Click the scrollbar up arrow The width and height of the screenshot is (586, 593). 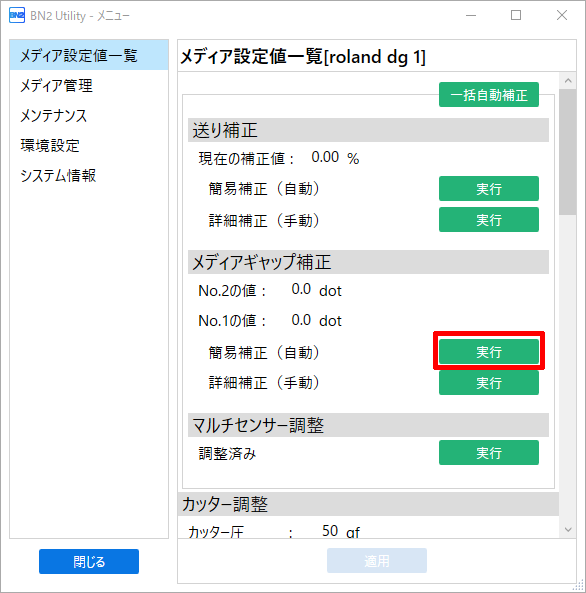(x=568, y=81)
